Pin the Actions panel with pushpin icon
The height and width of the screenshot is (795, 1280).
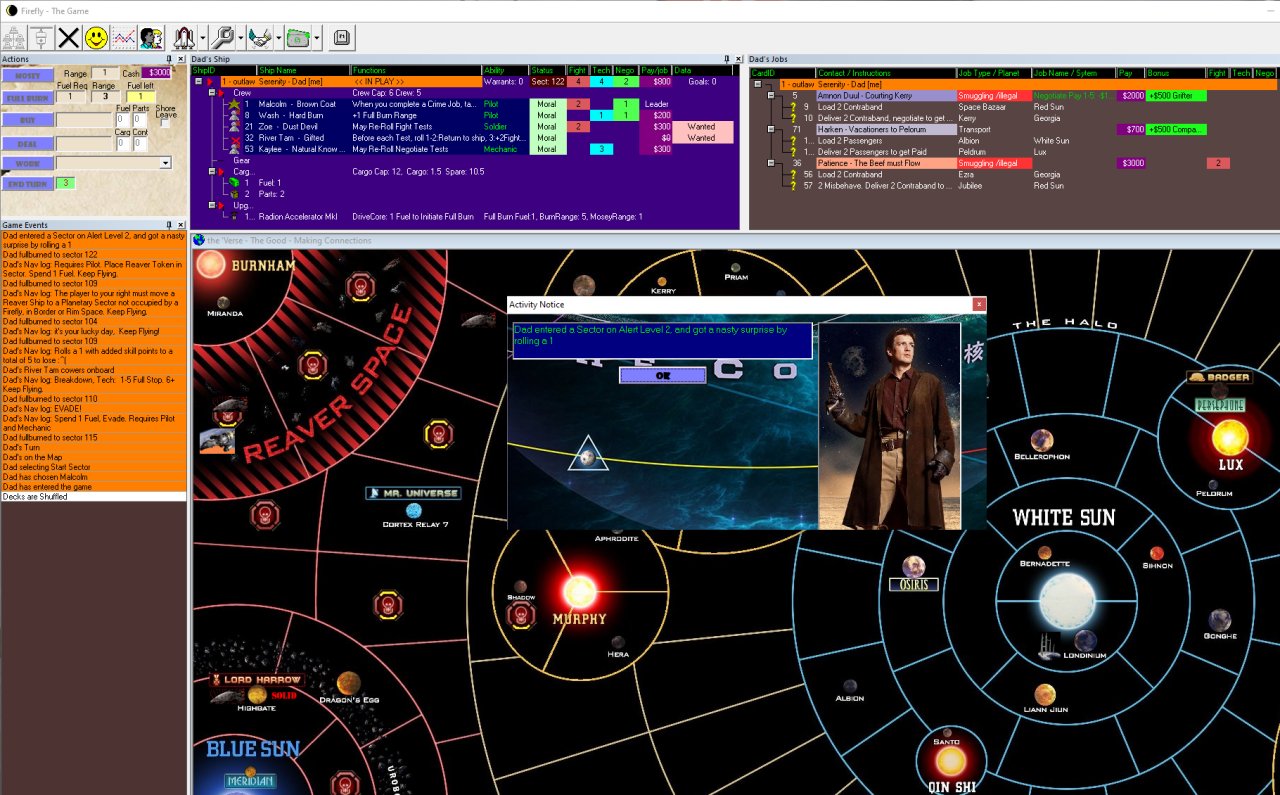click(x=169, y=60)
